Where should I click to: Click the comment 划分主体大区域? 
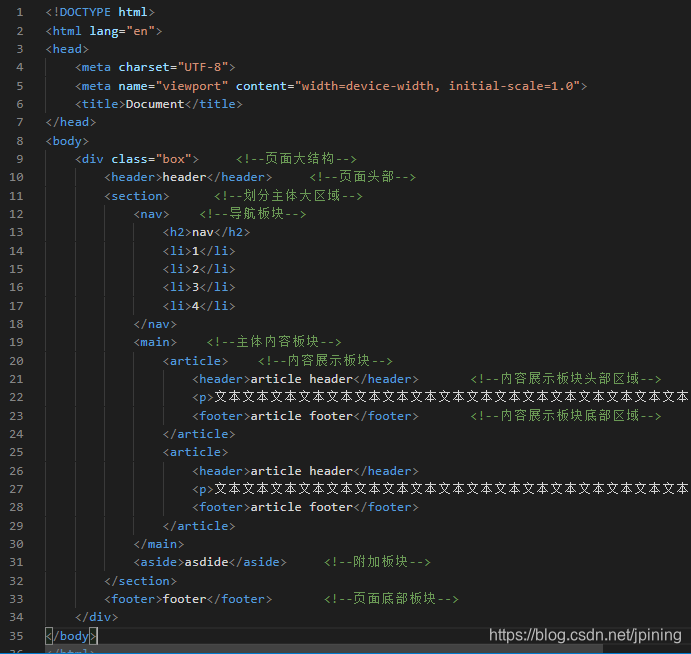click(x=288, y=196)
